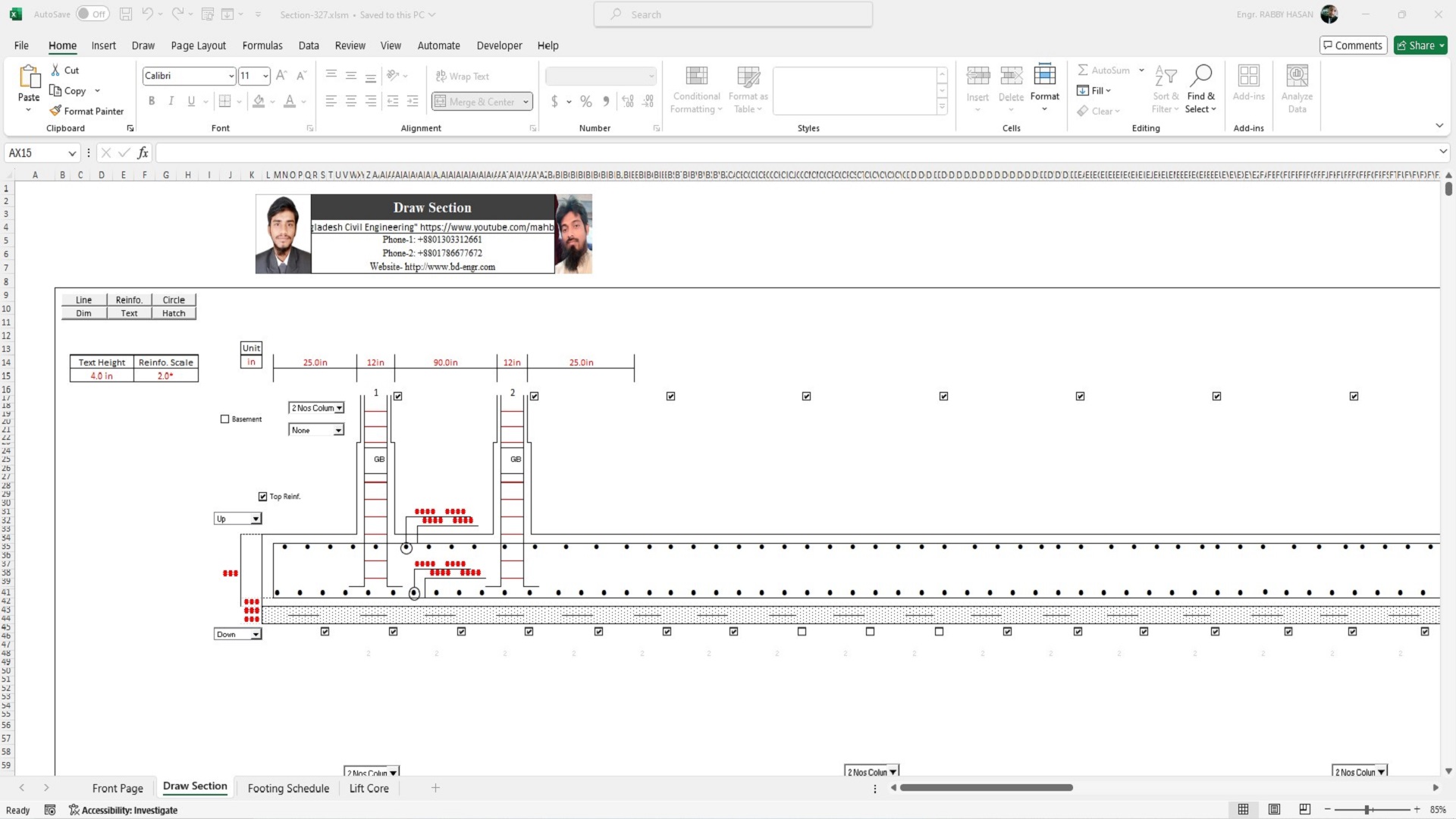The image size is (1456, 819).
Task: Click the Save icon in title bar
Action: point(126,14)
